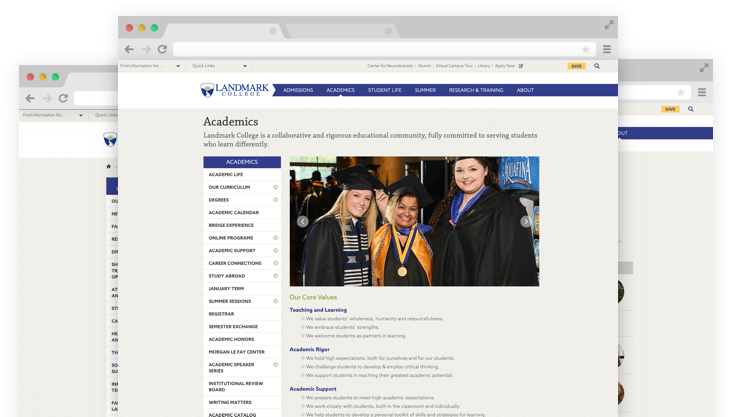Show the next carousel photo

[x=526, y=221]
